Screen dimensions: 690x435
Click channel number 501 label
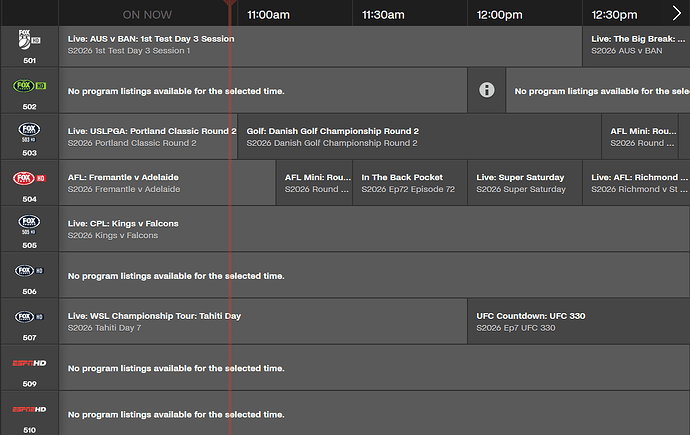pos(29,61)
